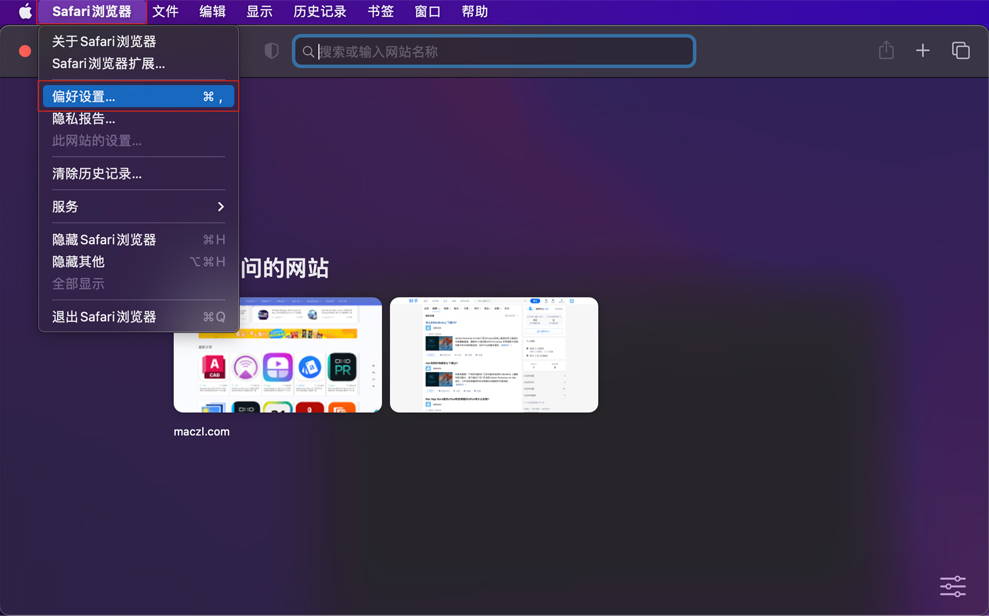Open 隐私报告… from the menu
The image size is (989, 616).
pyautogui.click(x=138, y=119)
